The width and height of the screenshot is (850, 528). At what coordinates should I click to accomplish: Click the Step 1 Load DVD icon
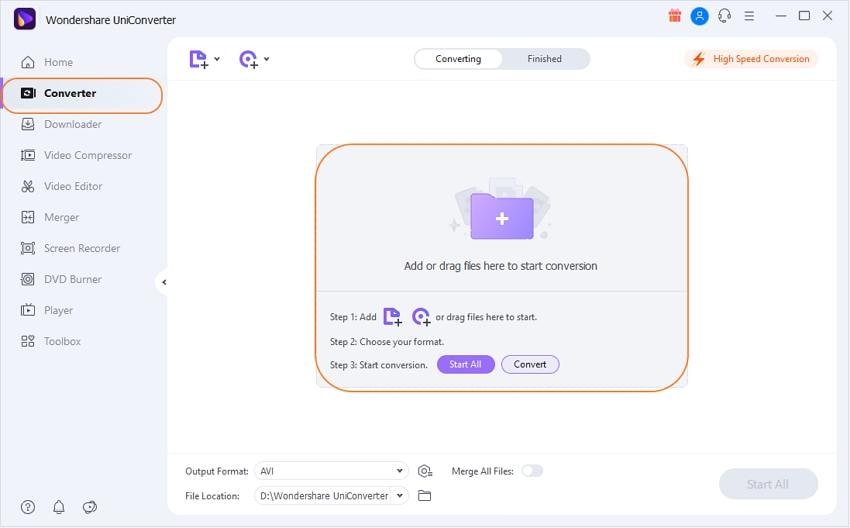pyautogui.click(x=421, y=317)
